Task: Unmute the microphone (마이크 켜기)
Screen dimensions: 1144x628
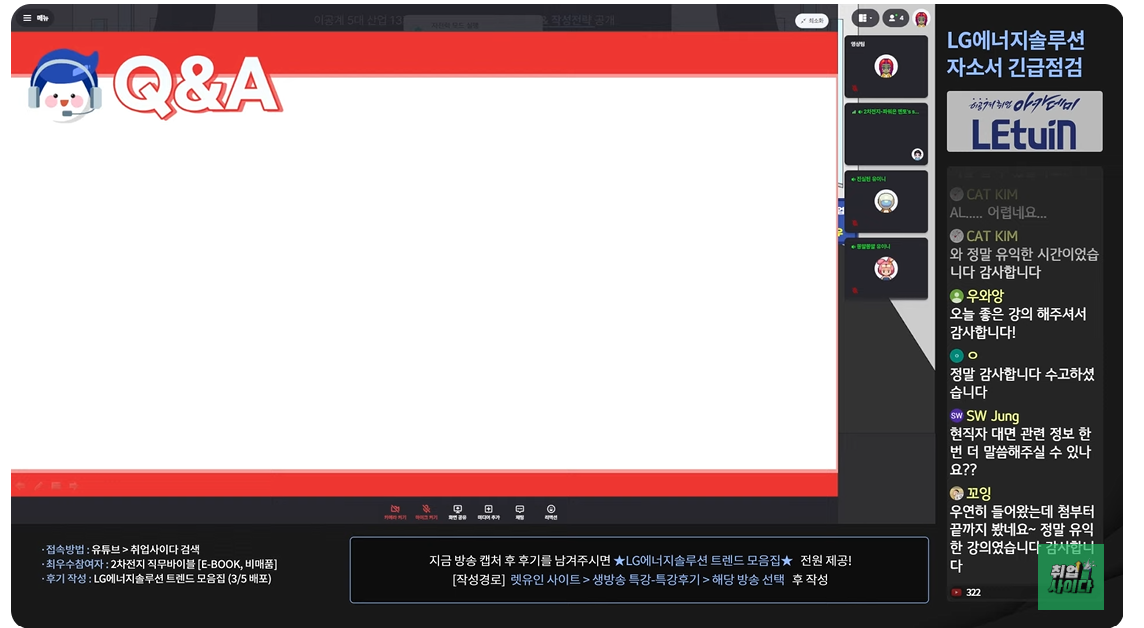Action: [426, 512]
